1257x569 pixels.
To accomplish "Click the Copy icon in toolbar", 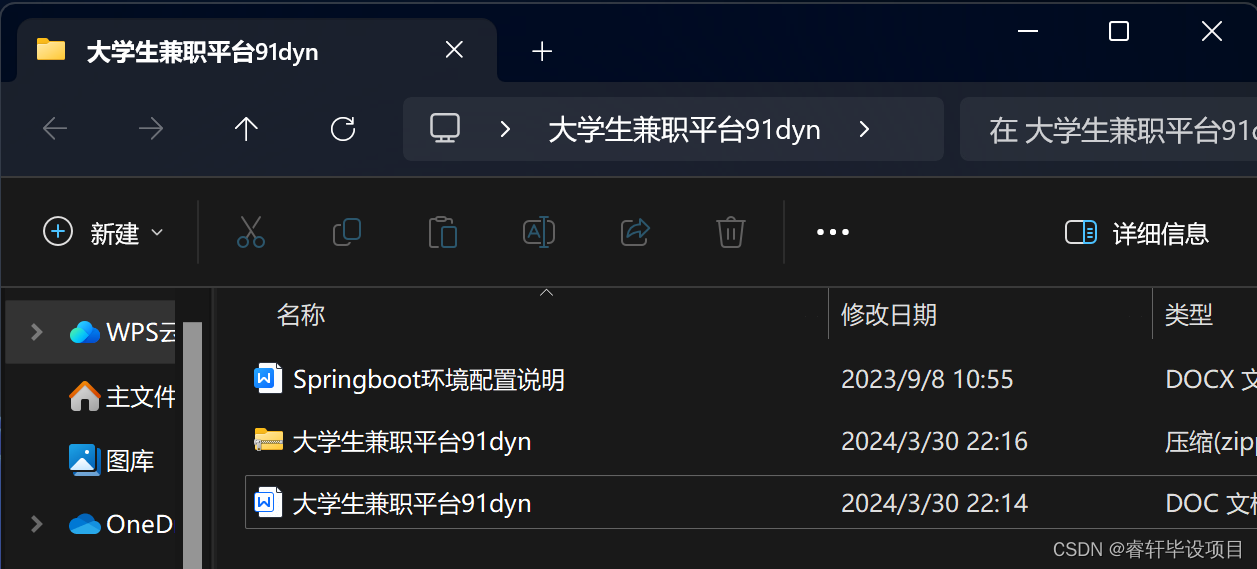I will pos(347,233).
